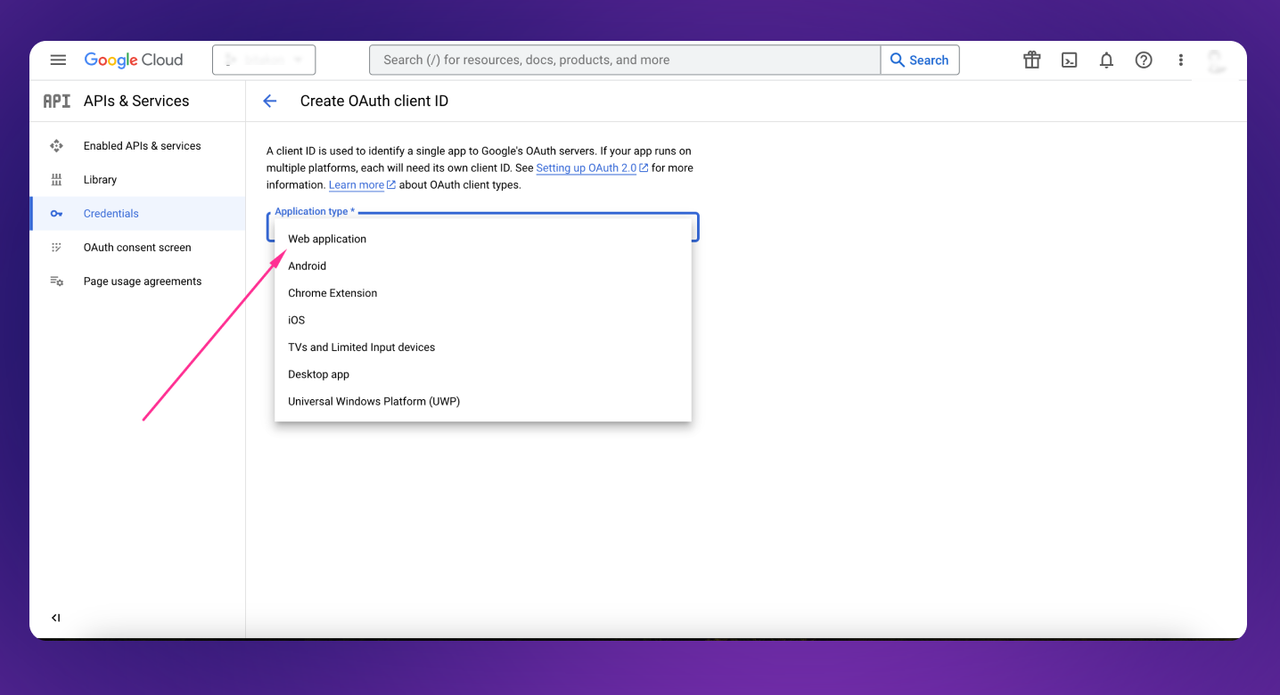The image size is (1280, 695).
Task: Choose Desktop app option
Action: [x=483, y=374]
